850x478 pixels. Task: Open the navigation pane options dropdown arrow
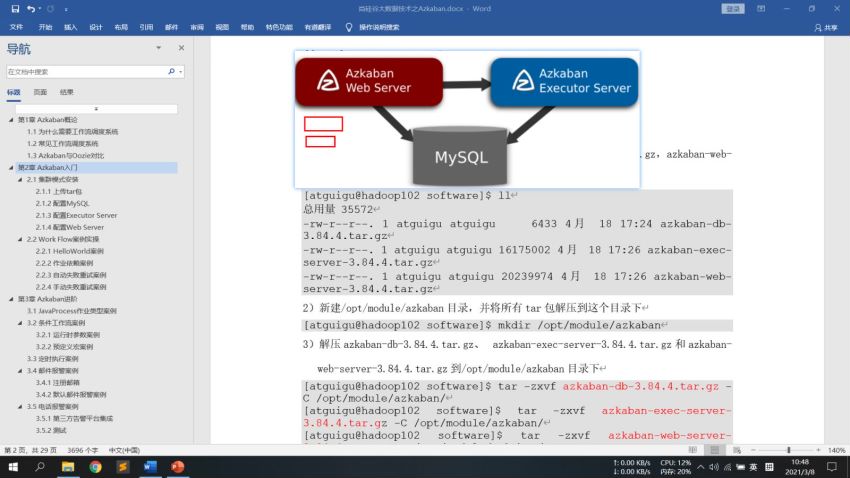[x=159, y=48]
